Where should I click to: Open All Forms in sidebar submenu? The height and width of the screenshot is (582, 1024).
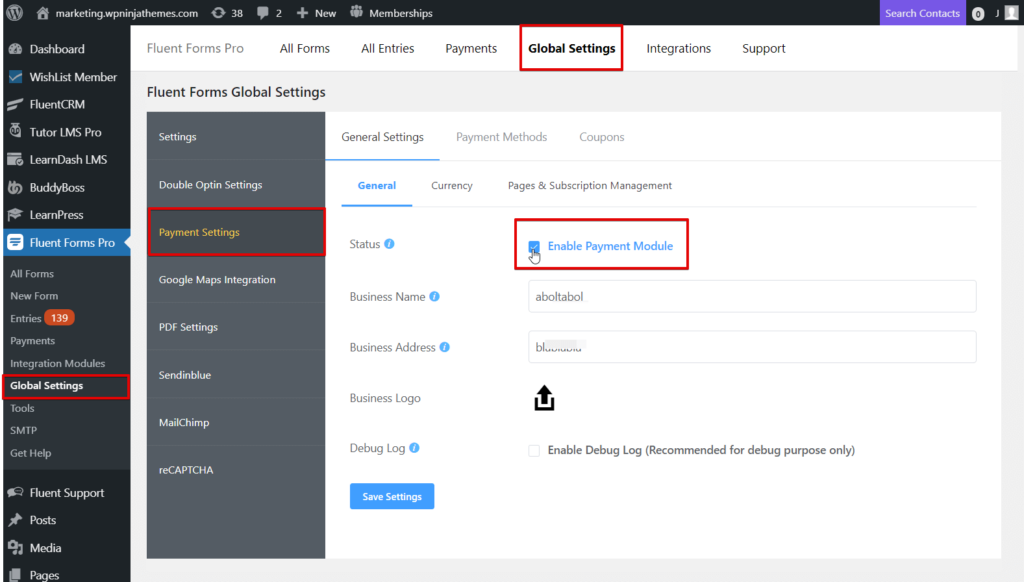32,274
